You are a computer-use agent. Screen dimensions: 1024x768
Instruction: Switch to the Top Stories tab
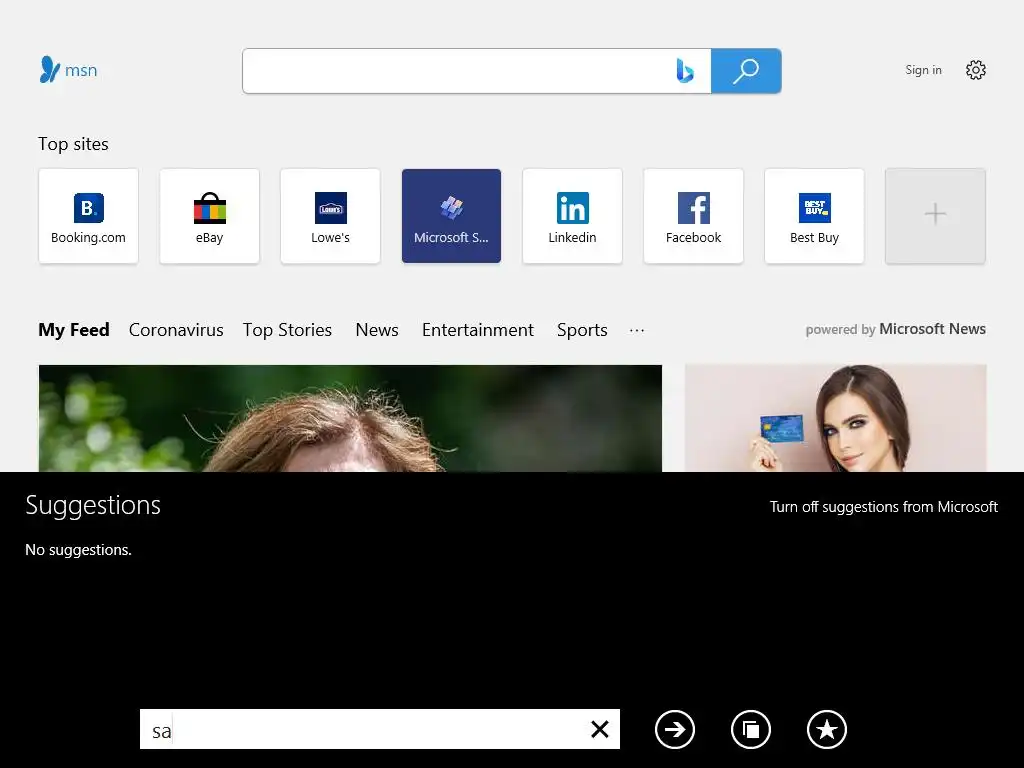click(x=287, y=330)
